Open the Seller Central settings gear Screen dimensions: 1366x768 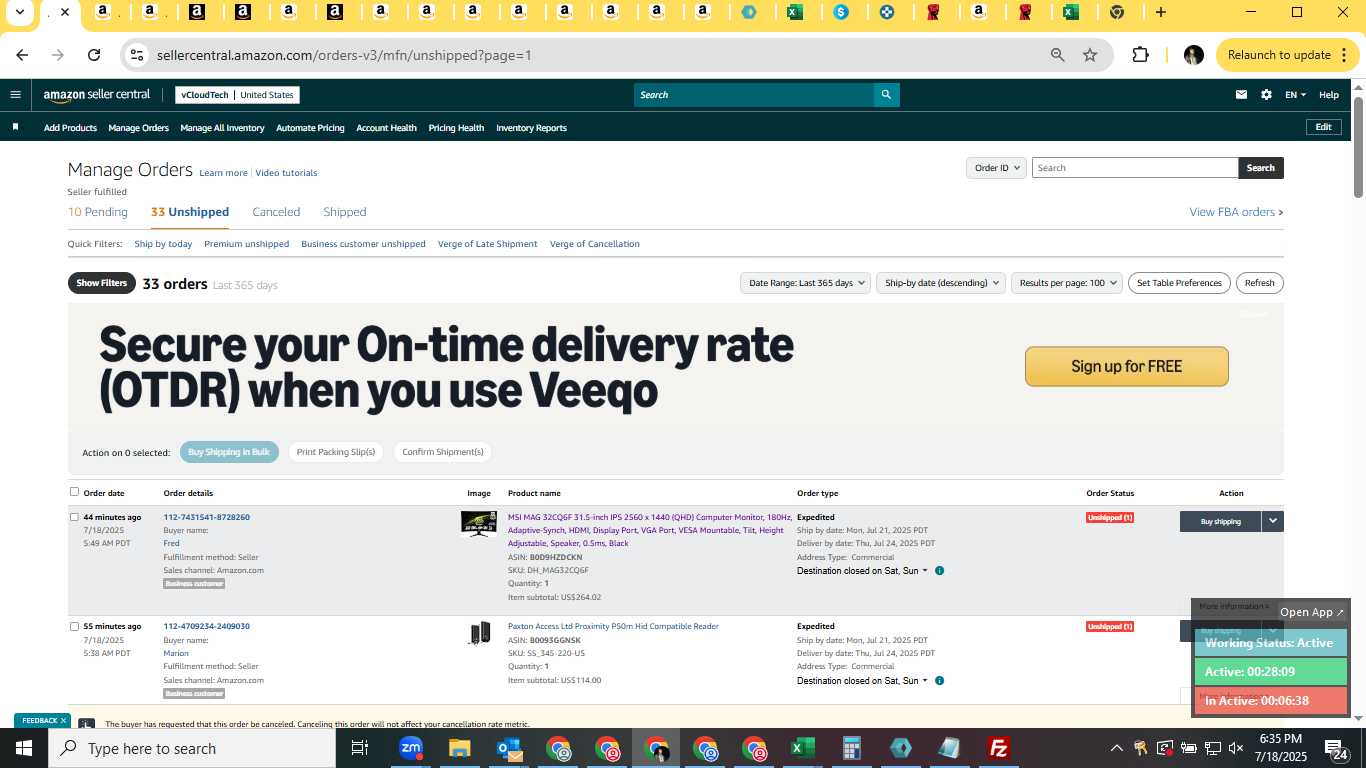[1266, 95]
